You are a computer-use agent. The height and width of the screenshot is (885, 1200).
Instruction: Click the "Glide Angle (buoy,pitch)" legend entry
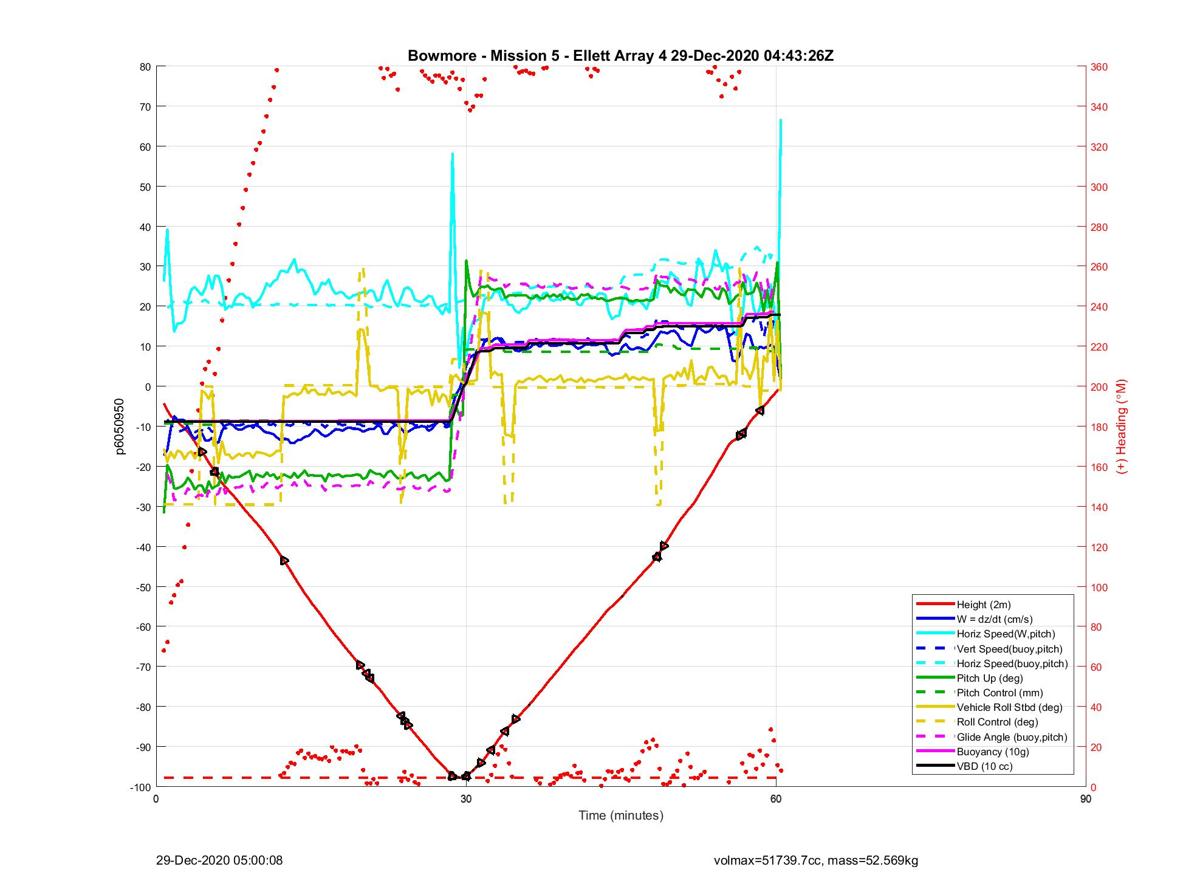point(1012,737)
